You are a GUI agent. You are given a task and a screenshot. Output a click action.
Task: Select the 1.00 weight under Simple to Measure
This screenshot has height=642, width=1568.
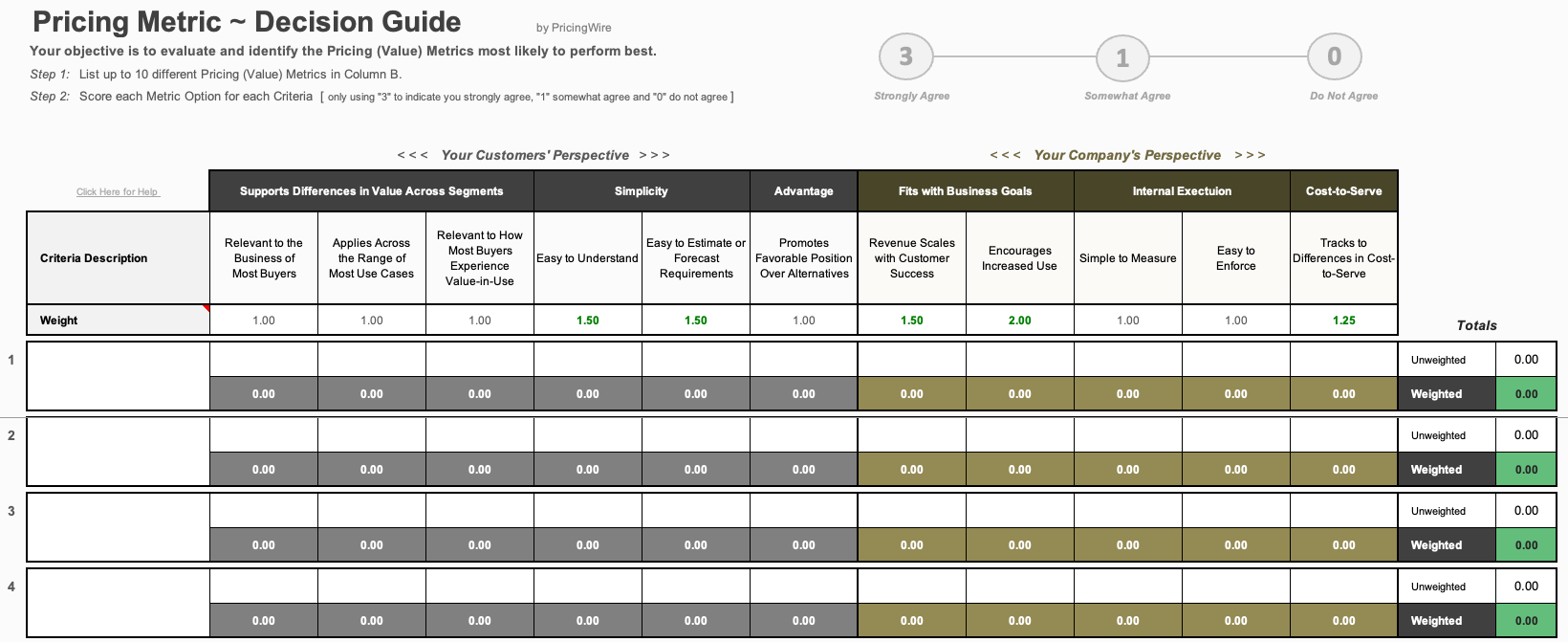coord(1128,321)
